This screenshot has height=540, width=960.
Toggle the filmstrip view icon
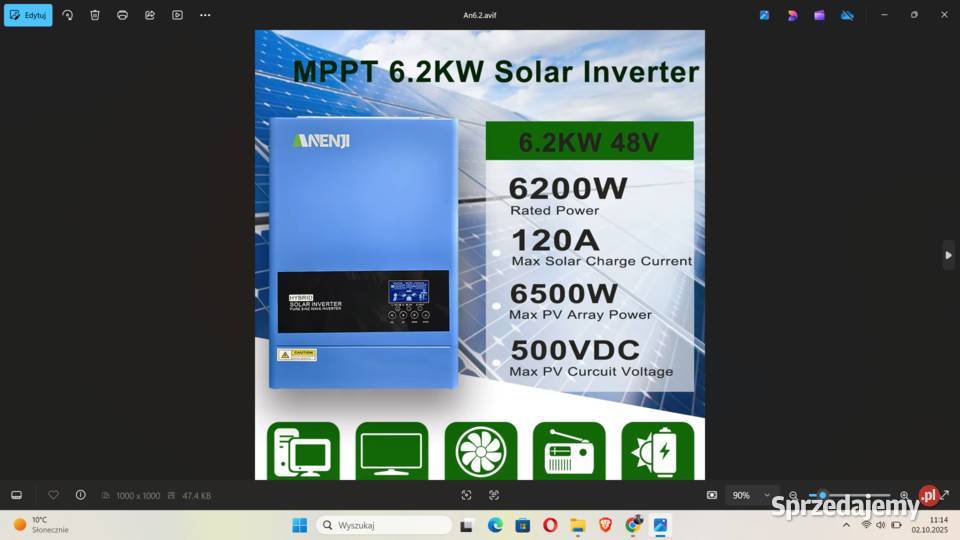pyautogui.click(x=16, y=495)
